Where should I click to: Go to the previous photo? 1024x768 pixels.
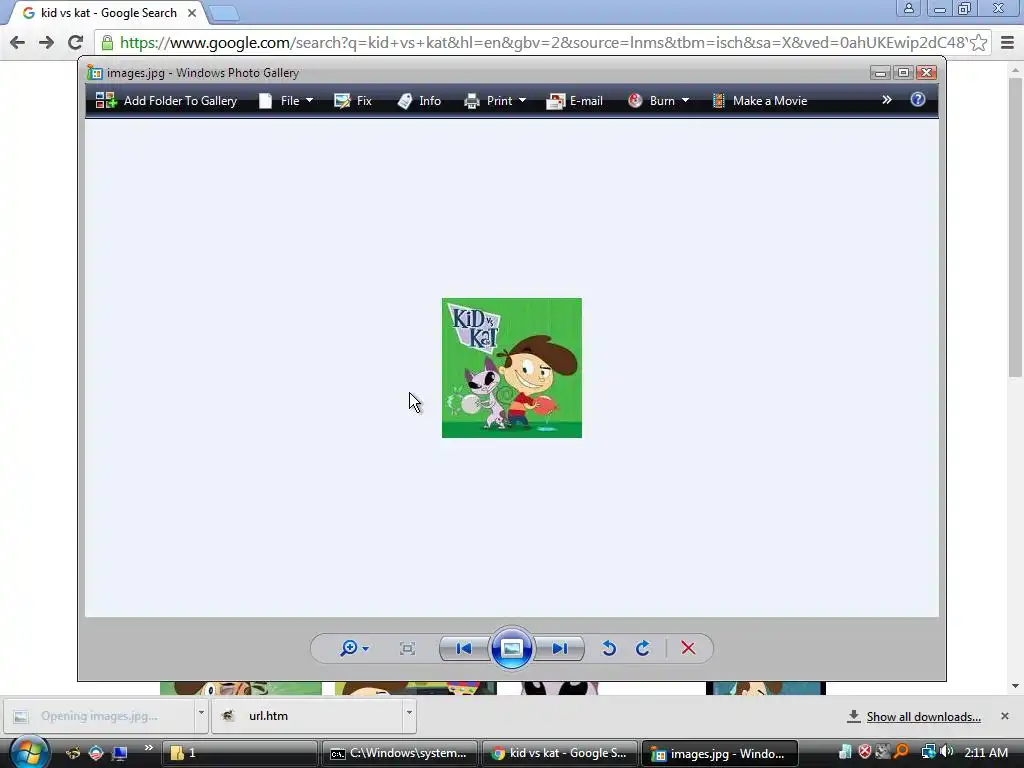(x=464, y=648)
